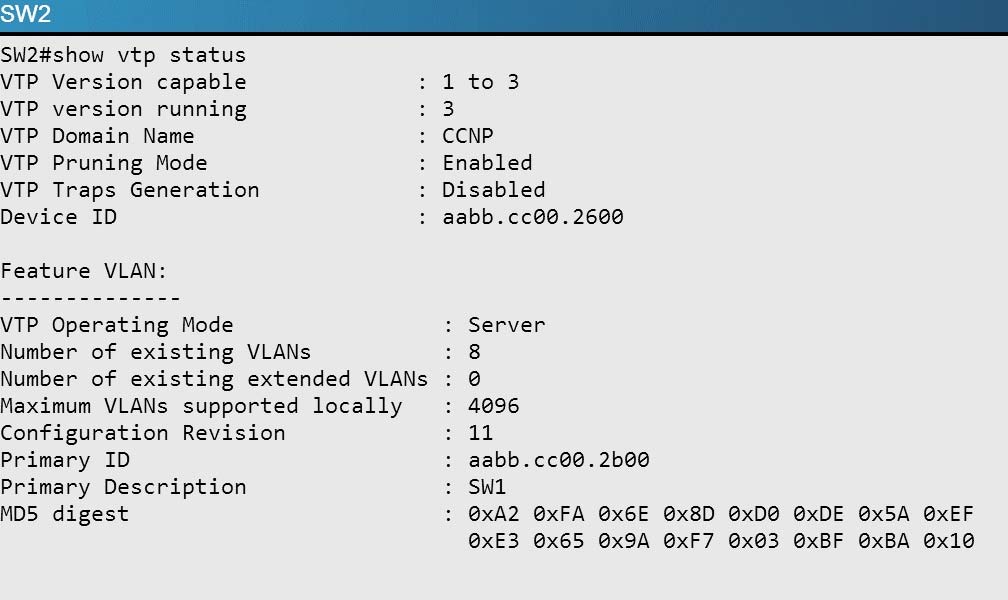Click the Configuration Revision value 11
This screenshot has width=1008, height=600.
[481, 433]
